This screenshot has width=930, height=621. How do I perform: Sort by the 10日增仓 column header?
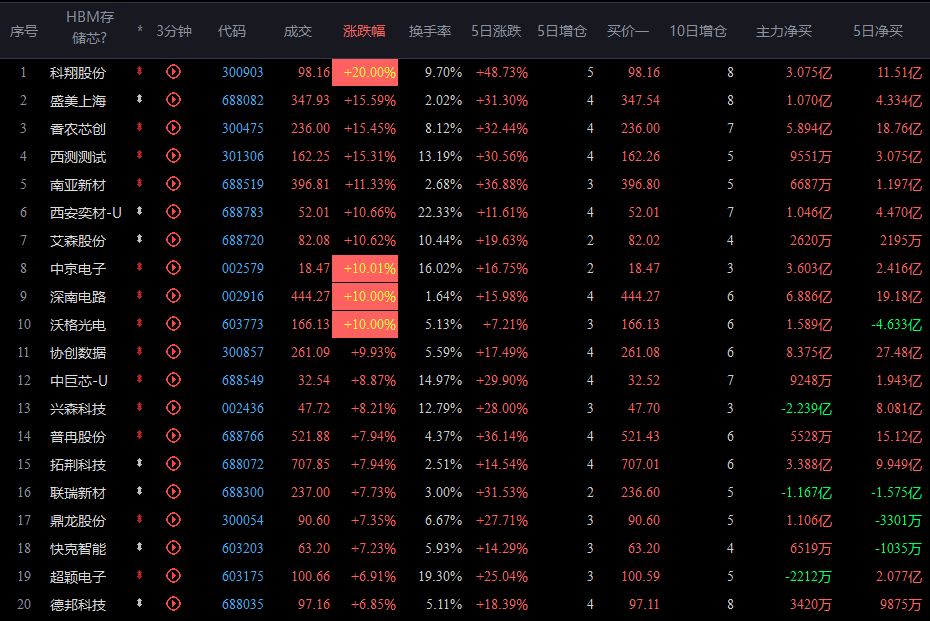(x=698, y=31)
